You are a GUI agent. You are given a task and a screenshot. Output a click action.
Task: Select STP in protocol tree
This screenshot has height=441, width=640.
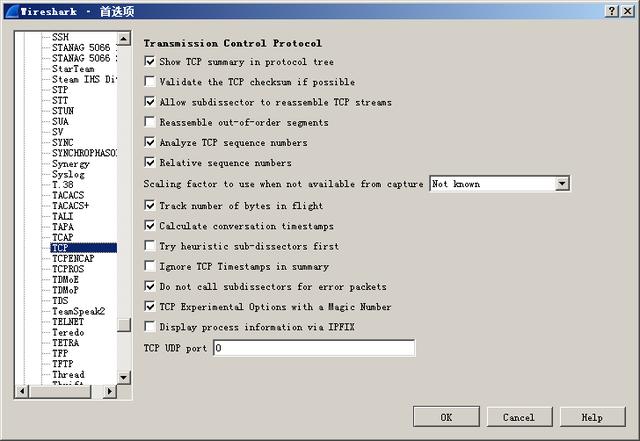coord(60,90)
